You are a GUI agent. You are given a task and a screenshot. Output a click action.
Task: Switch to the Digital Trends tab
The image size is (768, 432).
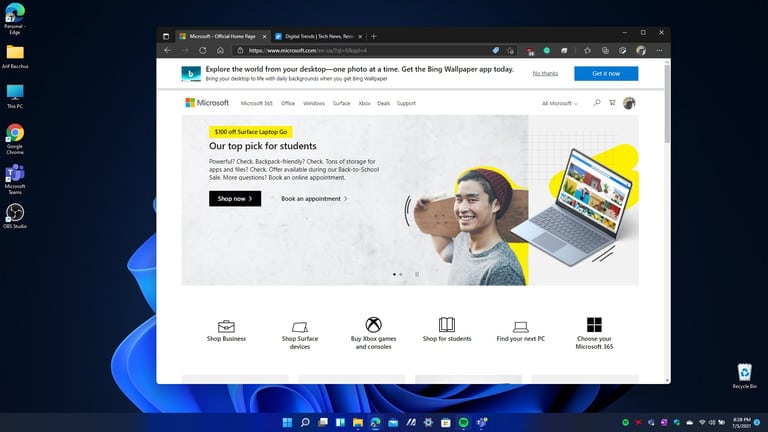(319, 36)
